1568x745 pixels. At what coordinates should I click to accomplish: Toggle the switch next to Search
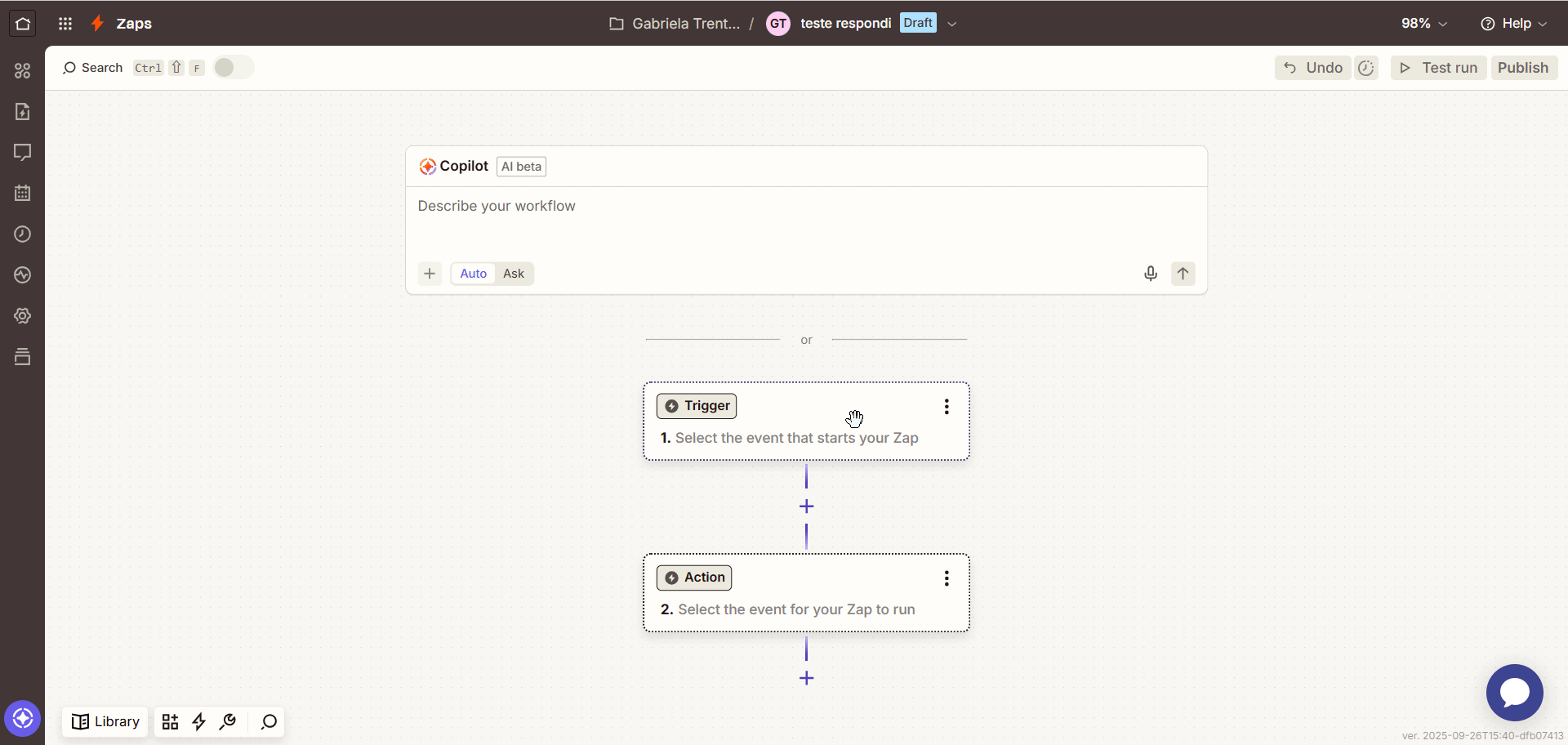point(234,68)
